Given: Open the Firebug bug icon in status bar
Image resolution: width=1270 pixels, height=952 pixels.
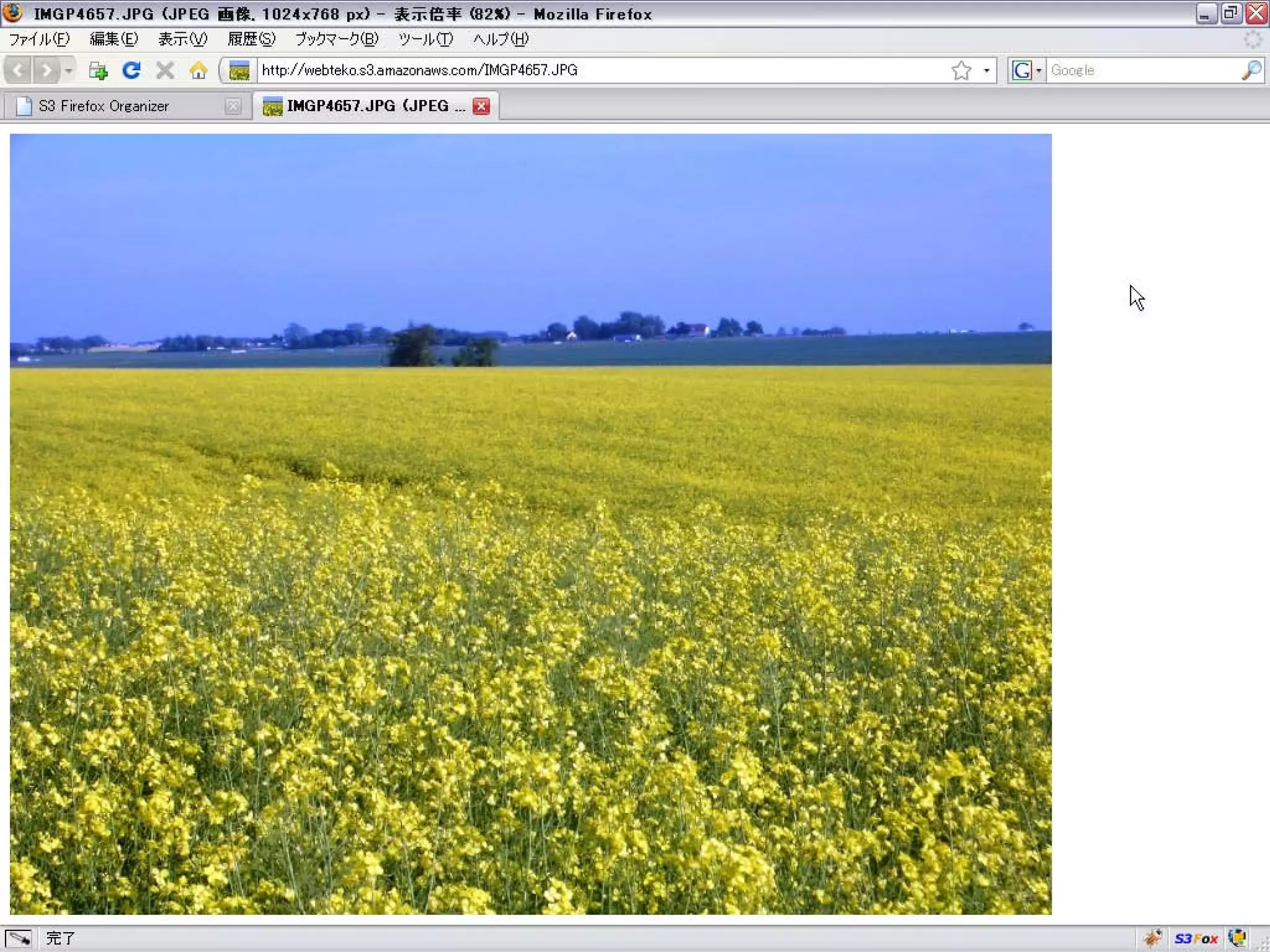Looking at the screenshot, I should click(x=1152, y=938).
